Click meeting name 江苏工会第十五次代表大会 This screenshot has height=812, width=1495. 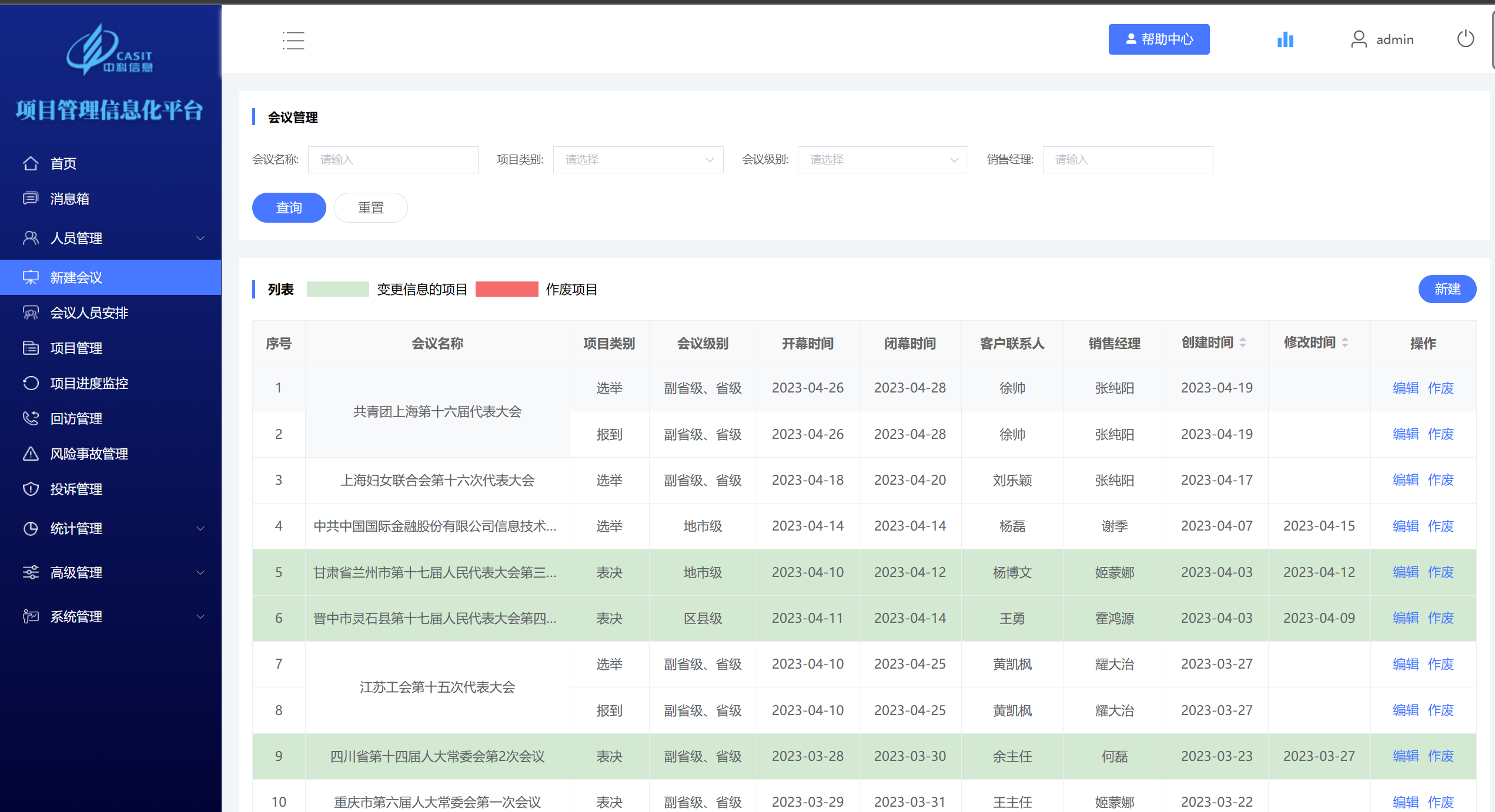(437, 687)
